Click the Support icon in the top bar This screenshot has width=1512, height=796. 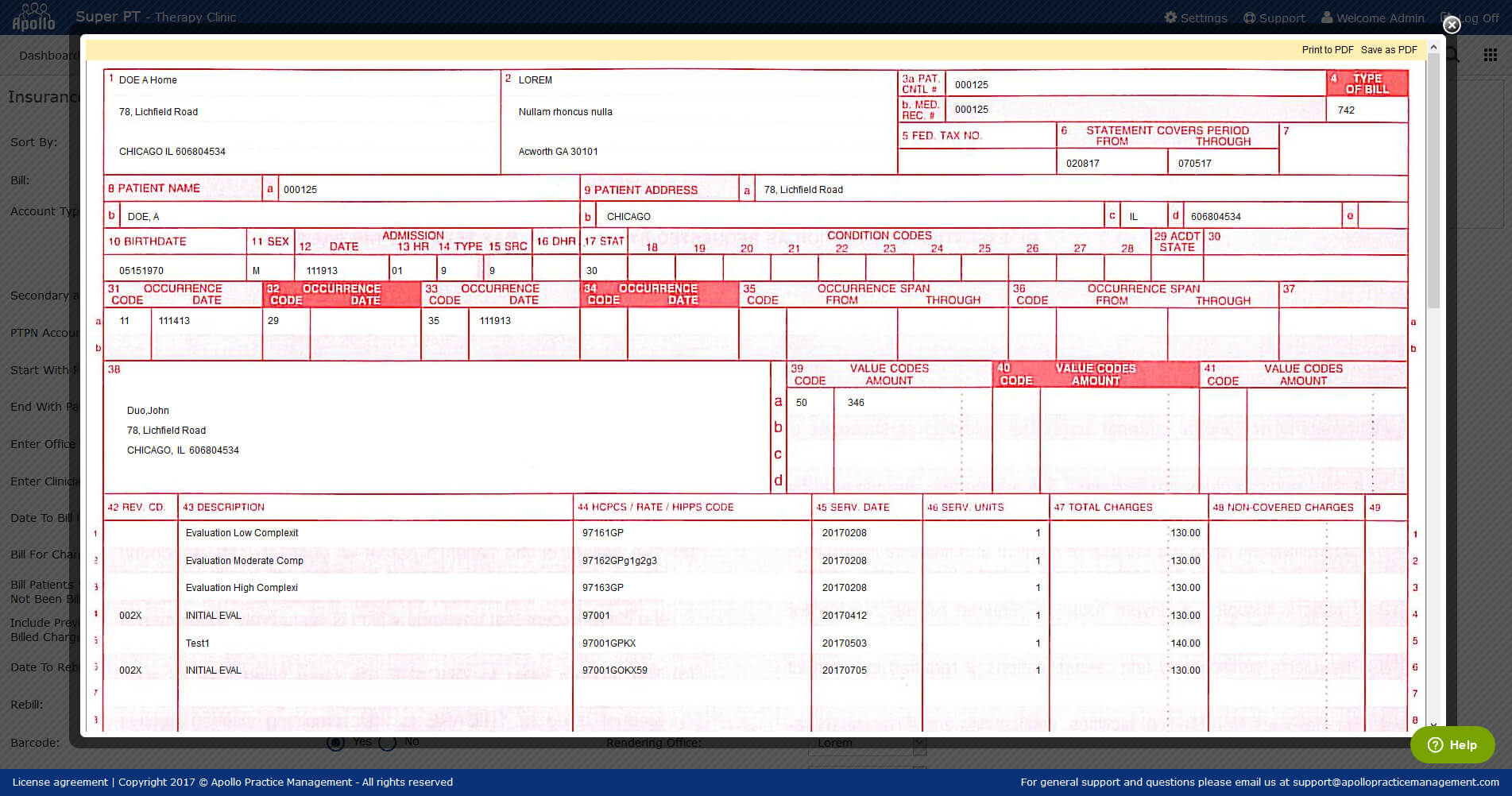click(1250, 17)
